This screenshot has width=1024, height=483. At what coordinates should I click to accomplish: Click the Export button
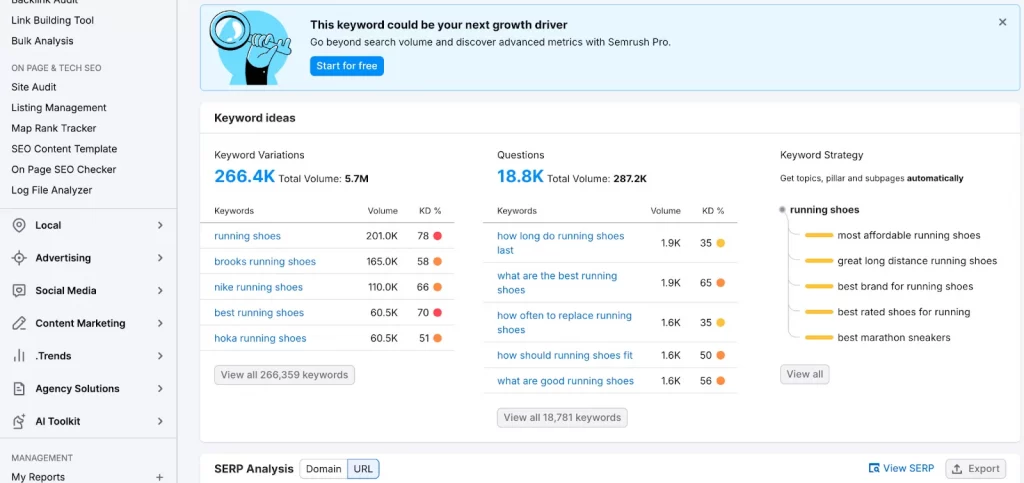tap(976, 469)
